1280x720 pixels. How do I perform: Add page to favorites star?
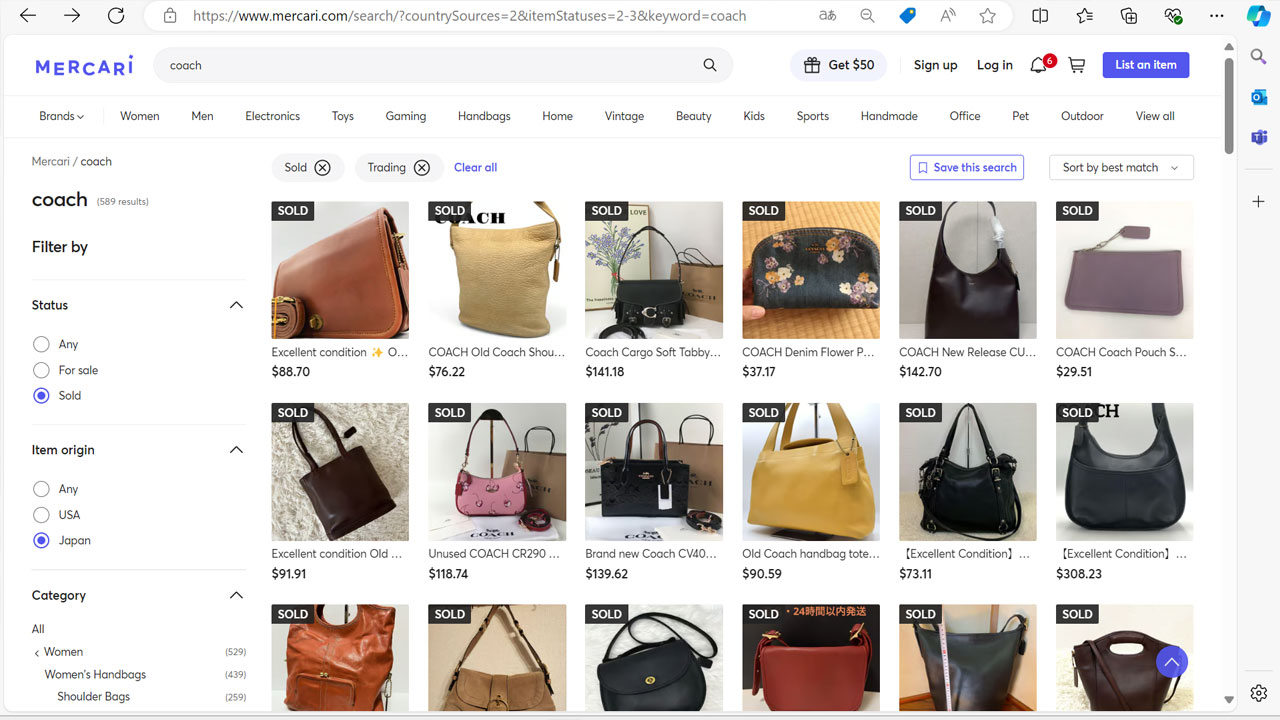click(988, 16)
